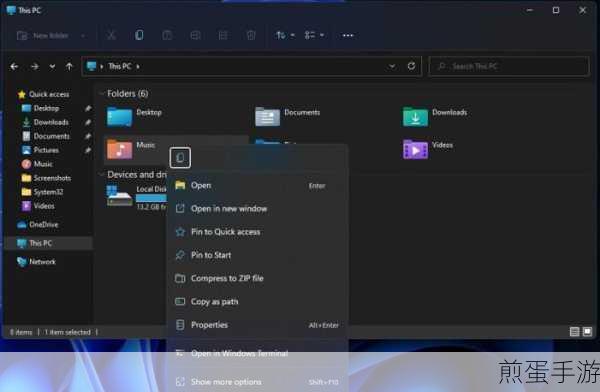Switch to details view in status bar
Image resolution: width=600 pixels, height=392 pixels.
574,332
